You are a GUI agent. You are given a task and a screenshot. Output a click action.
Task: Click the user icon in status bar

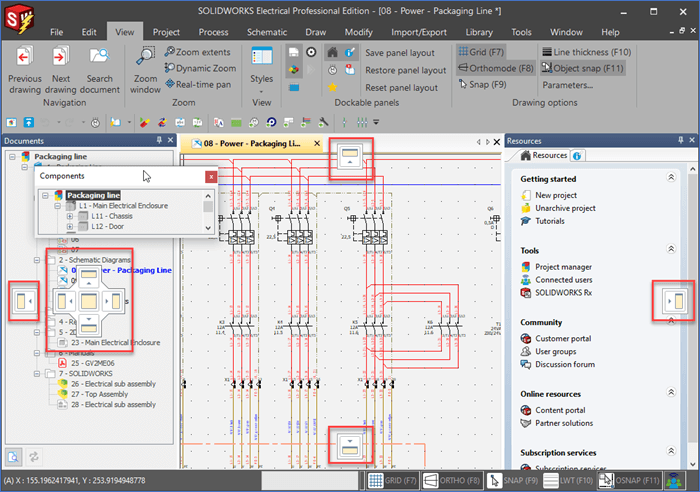point(674,481)
